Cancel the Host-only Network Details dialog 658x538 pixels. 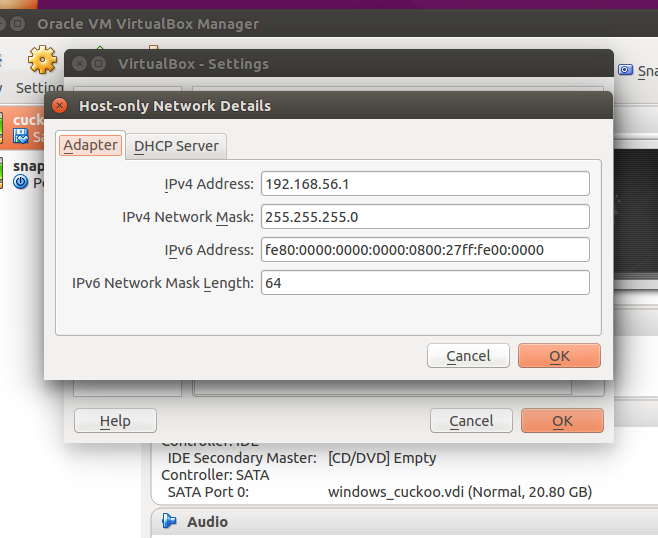click(x=468, y=356)
